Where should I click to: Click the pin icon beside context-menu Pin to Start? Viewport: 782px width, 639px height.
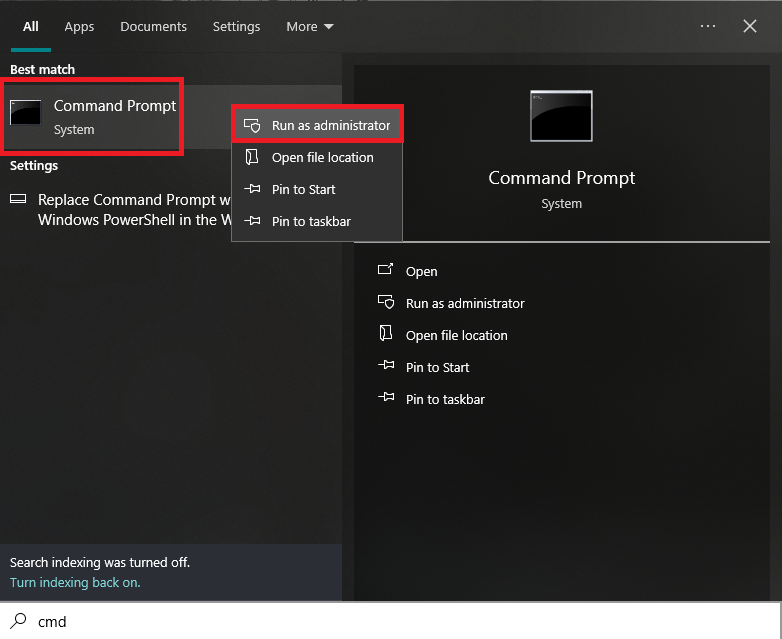click(253, 189)
